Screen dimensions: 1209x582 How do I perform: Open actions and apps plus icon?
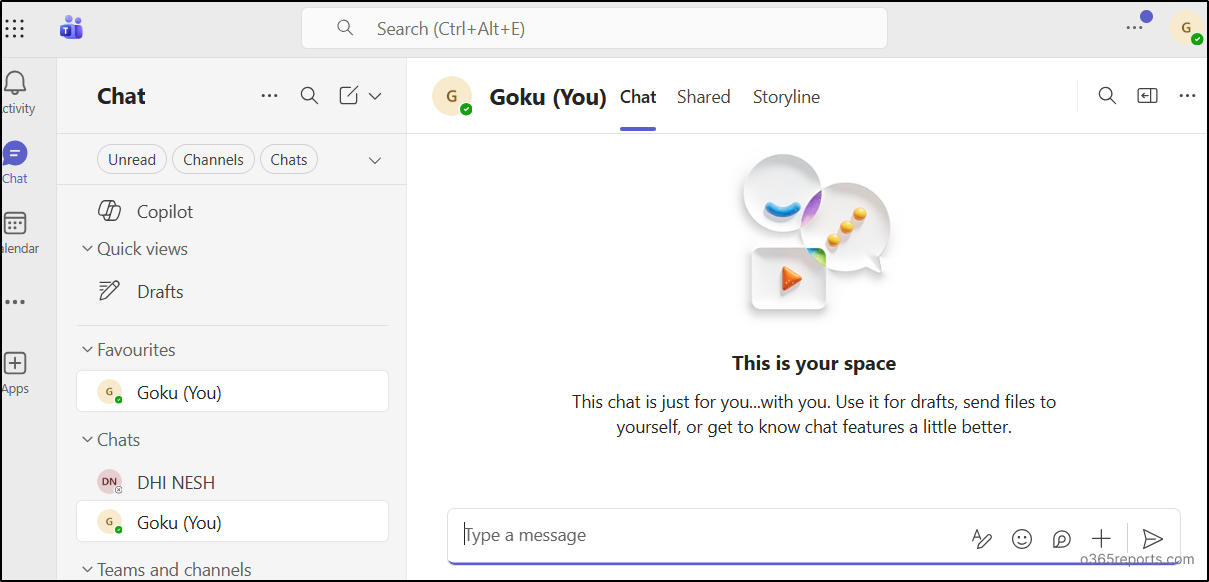(1101, 539)
